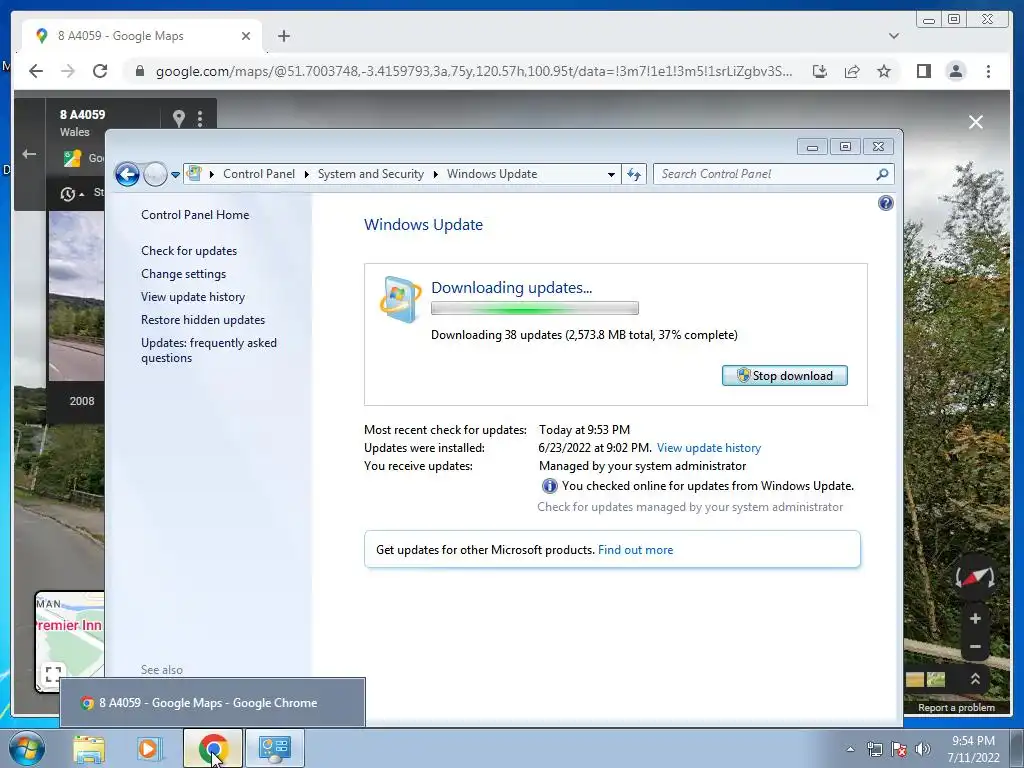The width and height of the screenshot is (1024, 768).
Task: Click install app icon in address bar
Action: click(820, 71)
